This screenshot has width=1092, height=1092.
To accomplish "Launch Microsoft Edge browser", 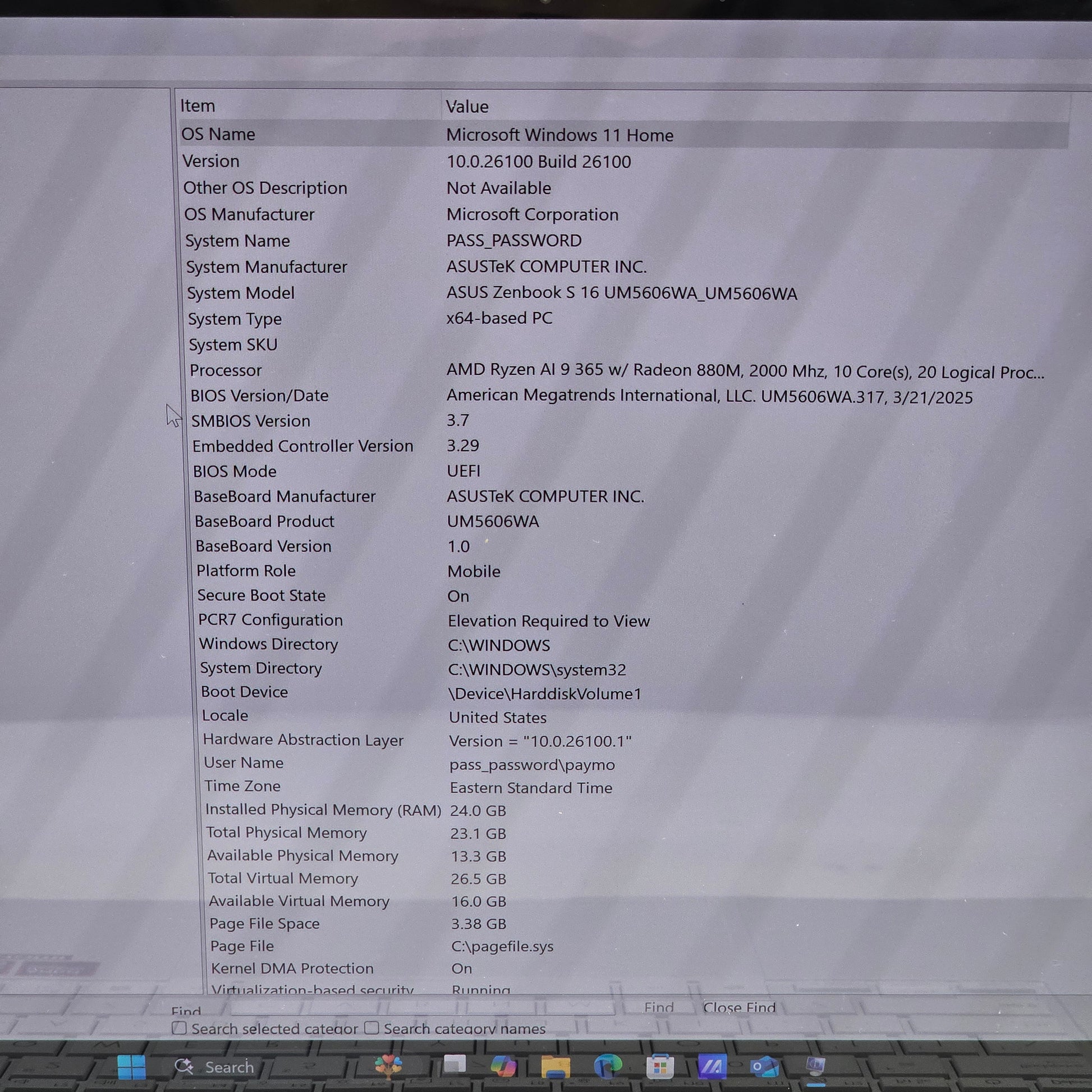I will coord(608,1067).
